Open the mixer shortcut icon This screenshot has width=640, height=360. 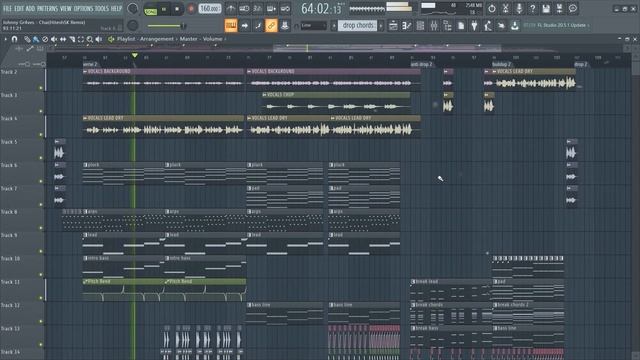(x=433, y=26)
